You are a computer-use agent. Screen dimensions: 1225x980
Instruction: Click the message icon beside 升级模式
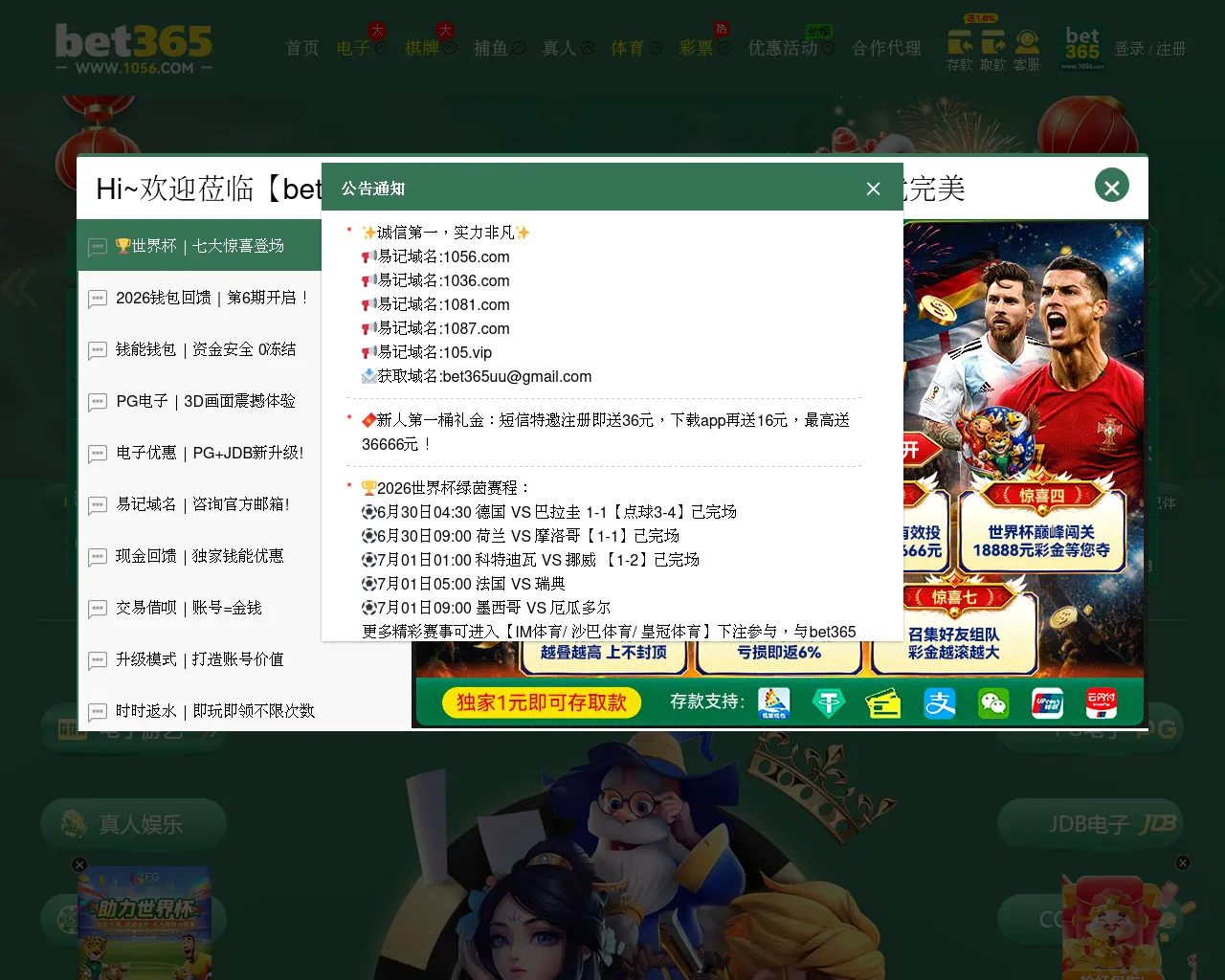click(x=97, y=660)
